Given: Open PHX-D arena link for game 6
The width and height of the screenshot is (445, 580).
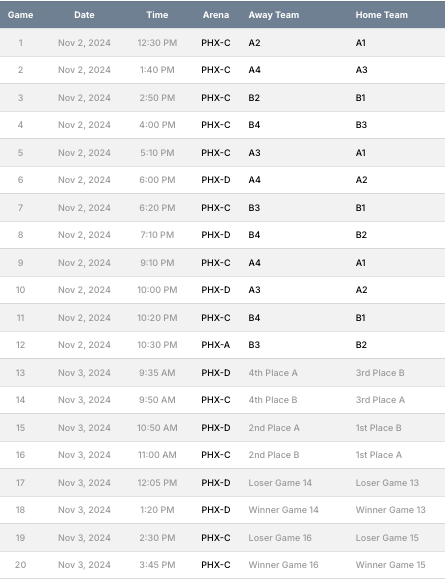Looking at the screenshot, I should tap(216, 180).
